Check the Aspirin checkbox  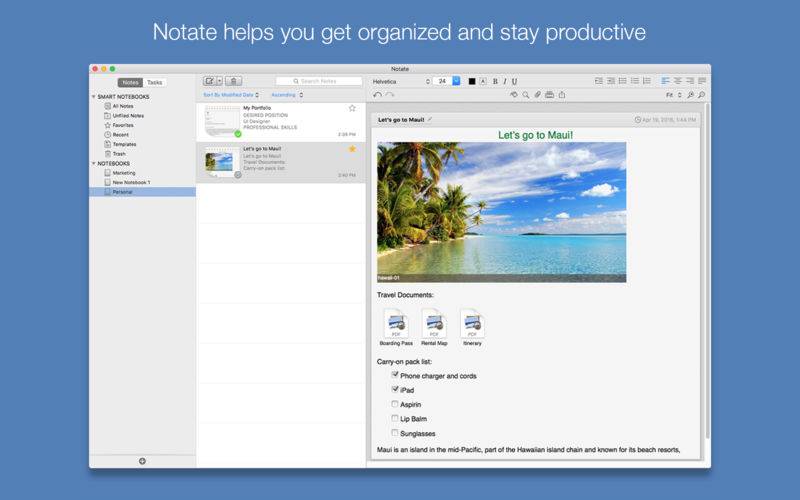(x=395, y=404)
